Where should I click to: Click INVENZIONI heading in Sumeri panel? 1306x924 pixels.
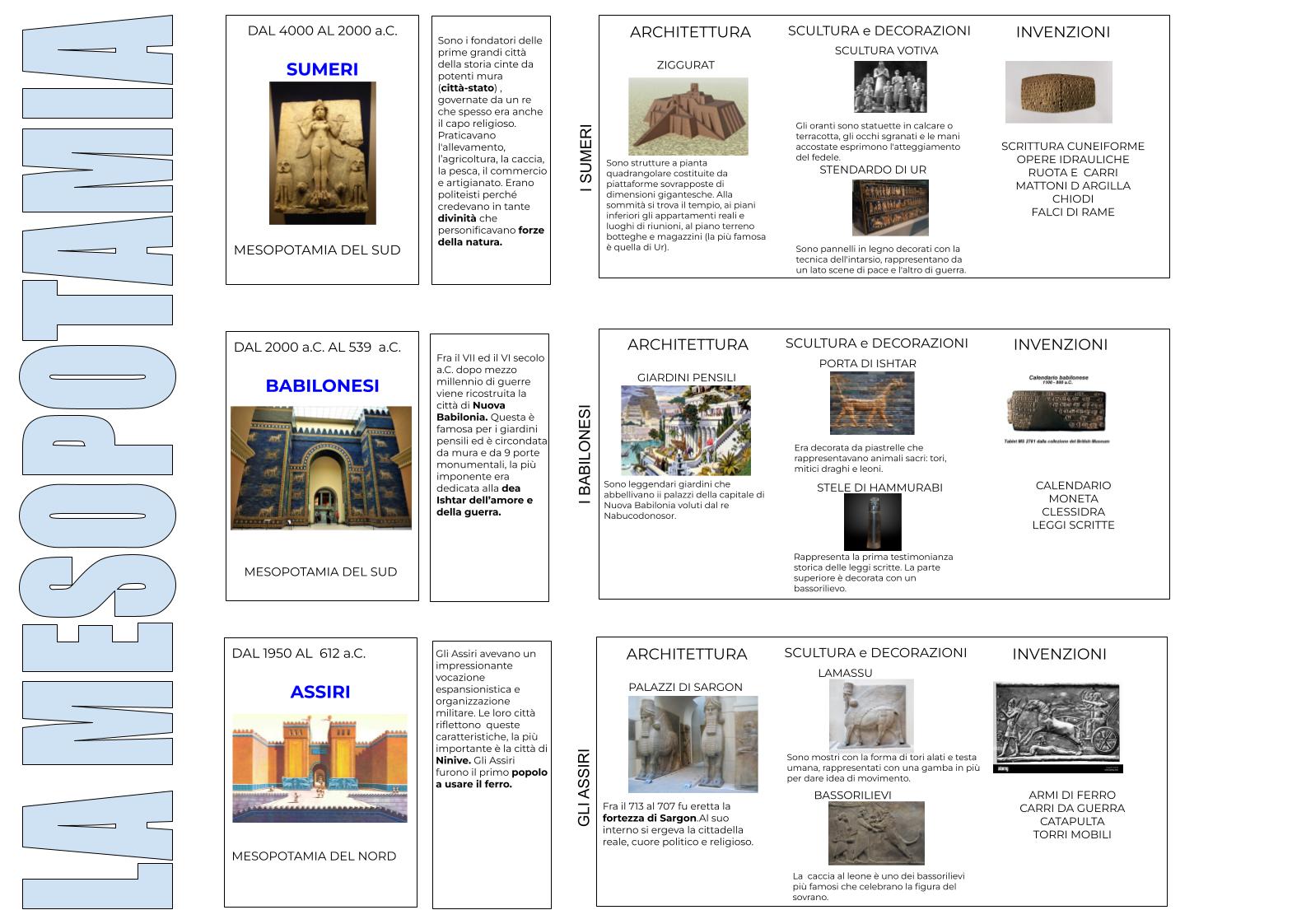(1062, 32)
